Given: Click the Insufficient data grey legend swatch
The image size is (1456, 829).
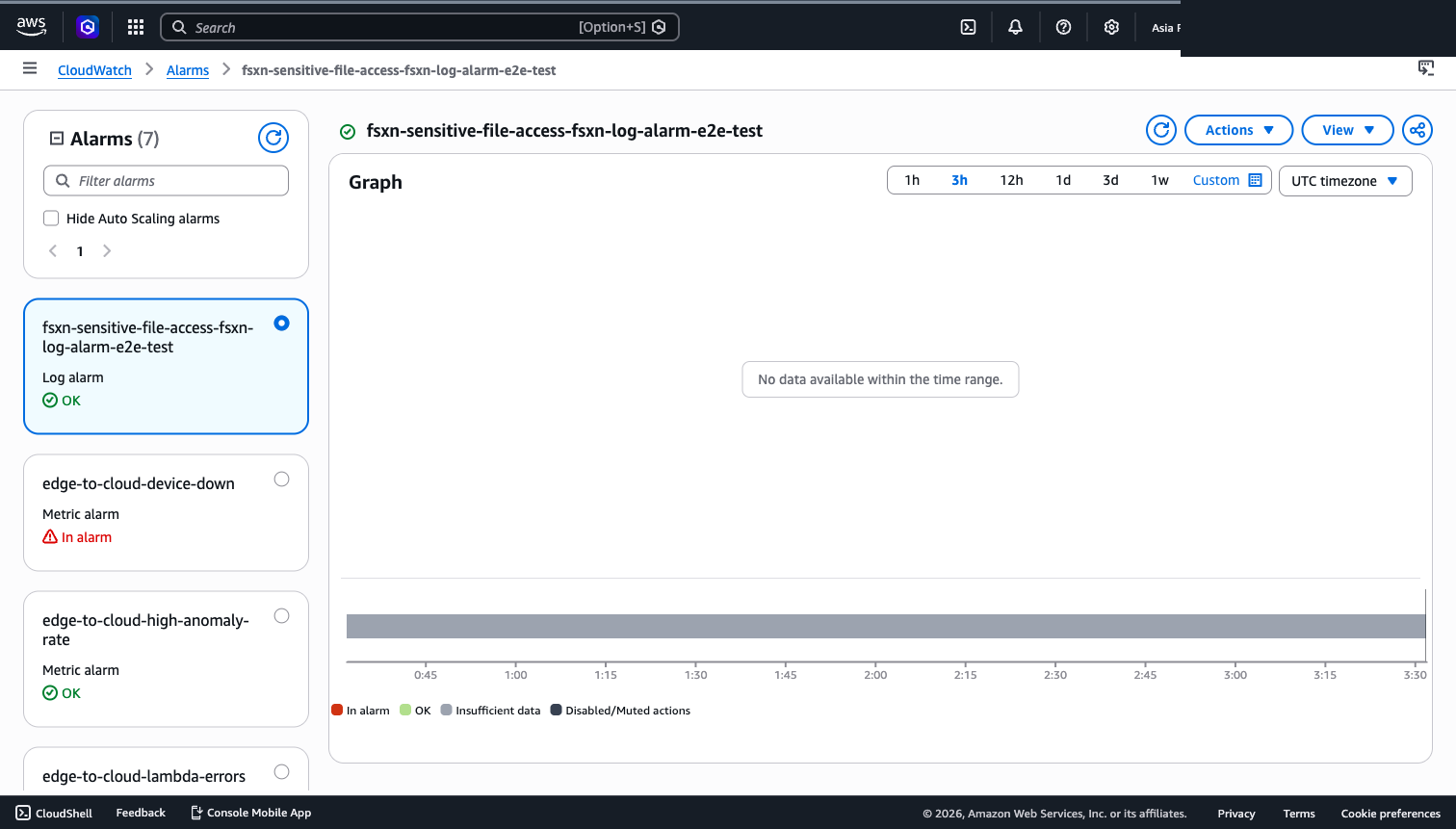Looking at the screenshot, I should pos(446,710).
